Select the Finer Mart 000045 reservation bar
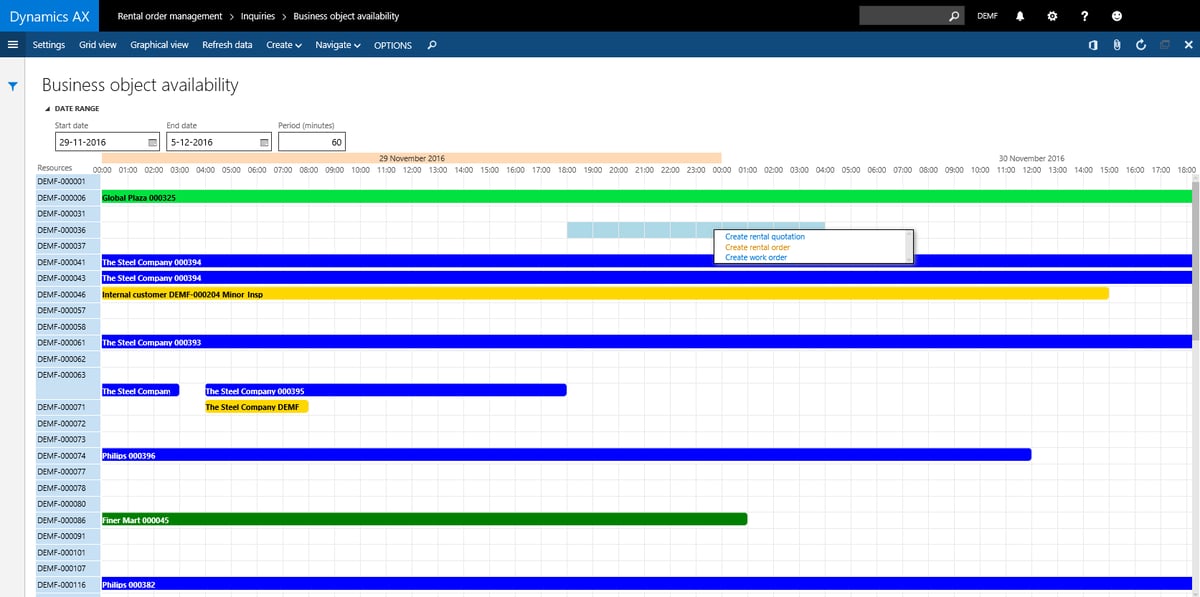The image size is (1200, 597). (420, 519)
